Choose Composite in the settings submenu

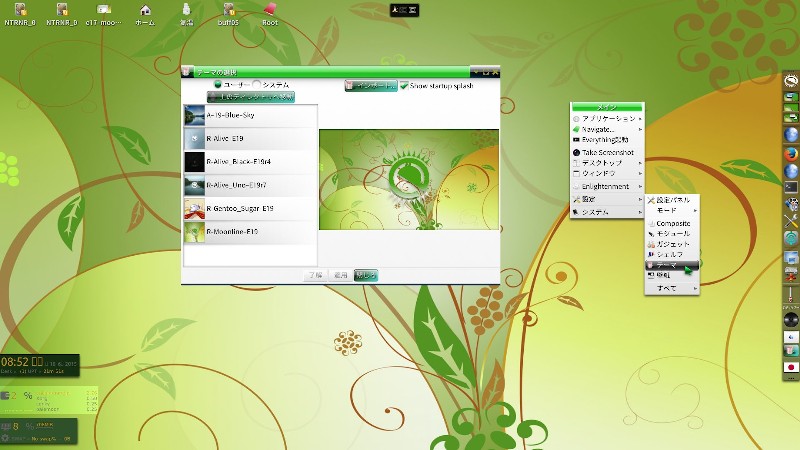(672, 223)
